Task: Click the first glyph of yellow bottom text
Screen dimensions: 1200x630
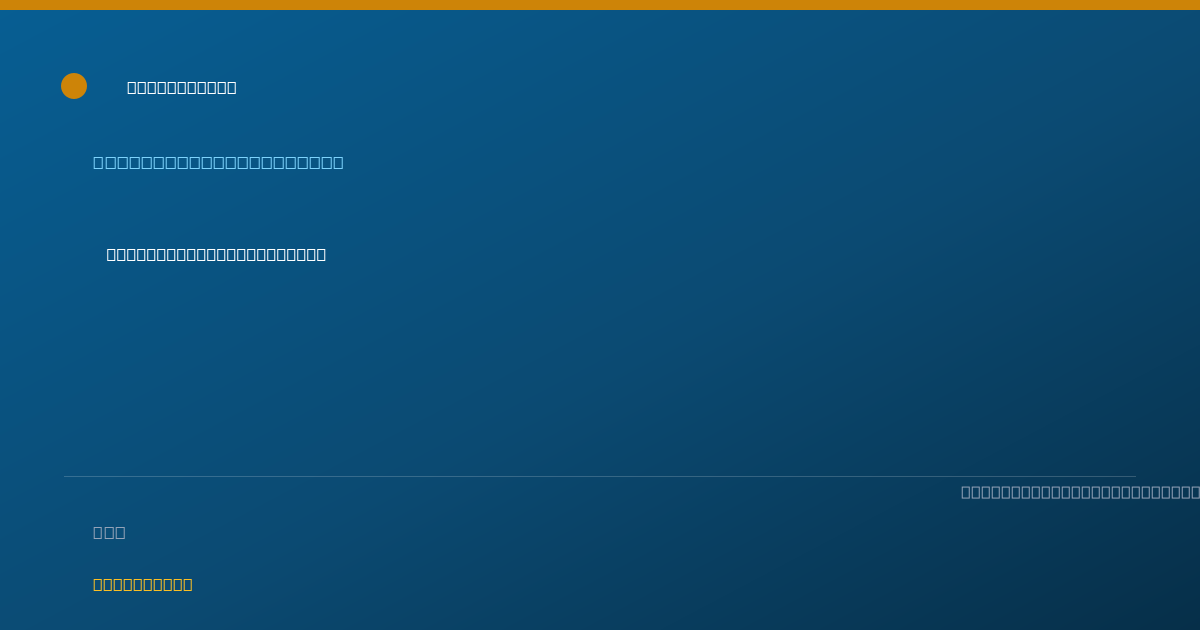Action: [x=98, y=584]
